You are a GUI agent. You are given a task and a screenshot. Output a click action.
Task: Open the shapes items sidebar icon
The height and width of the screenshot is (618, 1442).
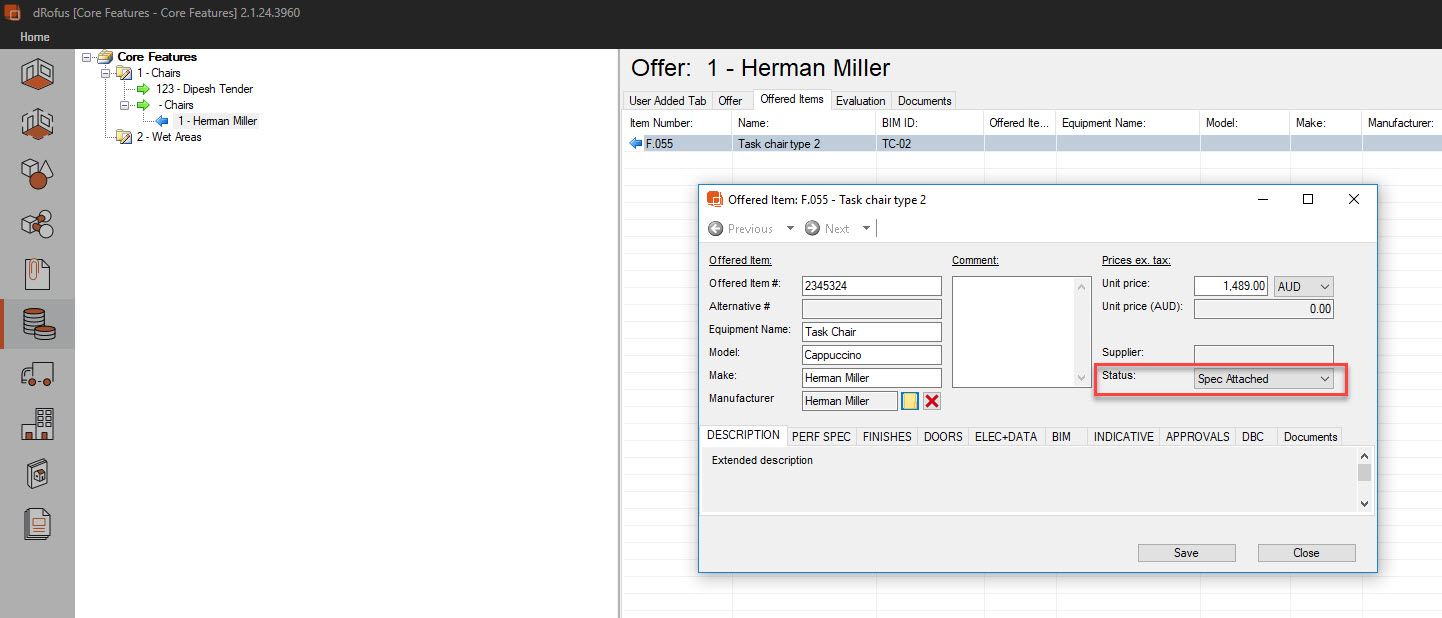[37, 174]
